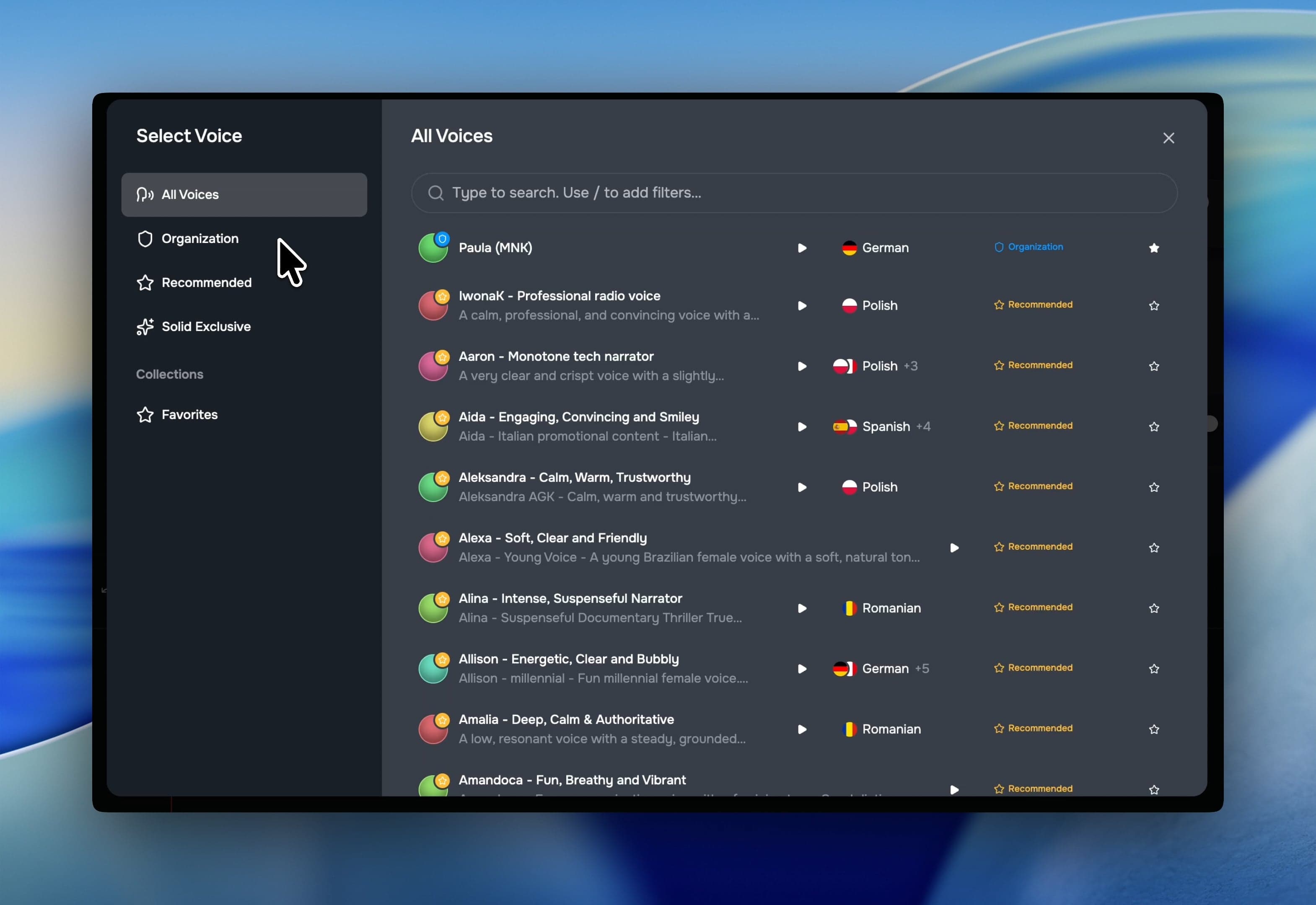Screen dimensions: 1316x905
Task: Favorite the Amalia voice with its star
Action: coord(1154,729)
